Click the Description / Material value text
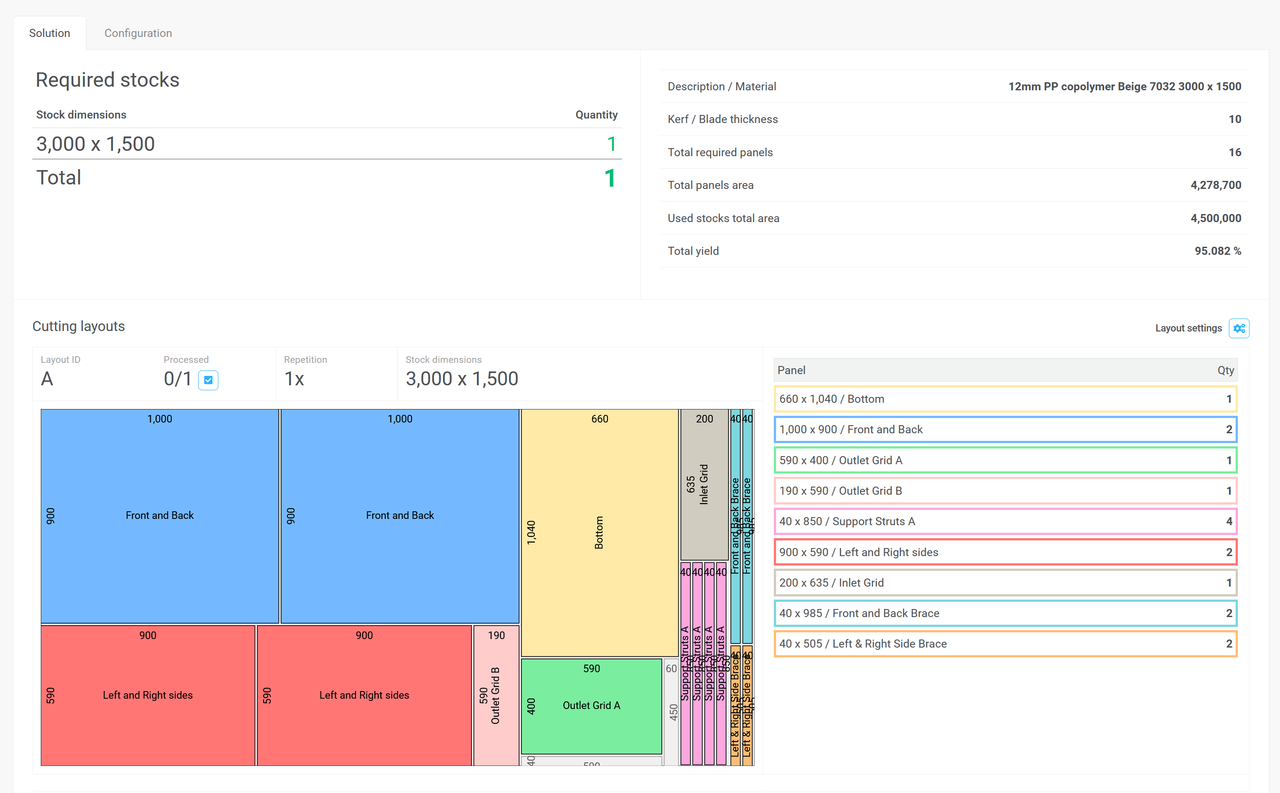1280x793 pixels. pos(1125,86)
